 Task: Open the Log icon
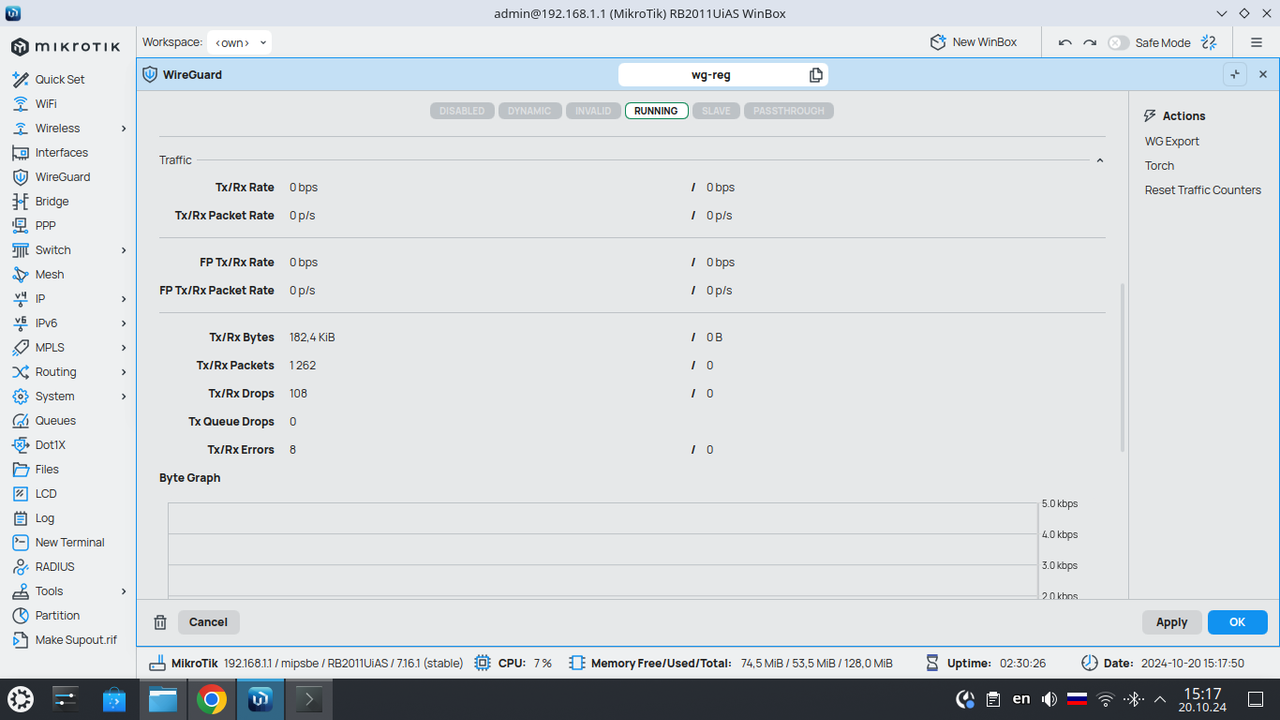pyautogui.click(x=20, y=518)
